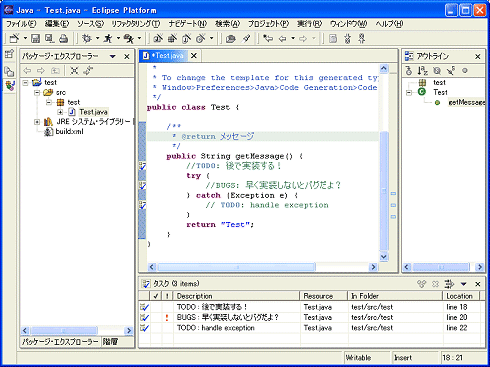Open the リファクタリング(T) menu
The image size is (490, 367).
click(136, 24)
